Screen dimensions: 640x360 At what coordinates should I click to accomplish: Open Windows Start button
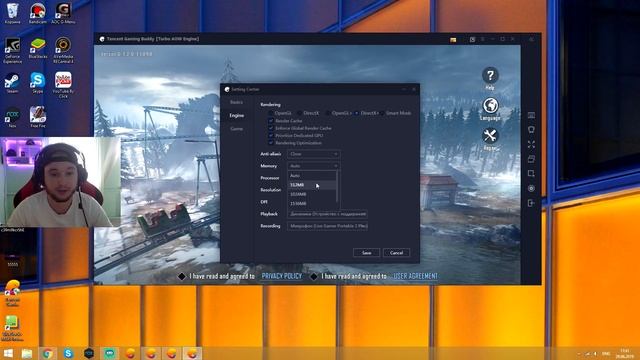coord(8,353)
